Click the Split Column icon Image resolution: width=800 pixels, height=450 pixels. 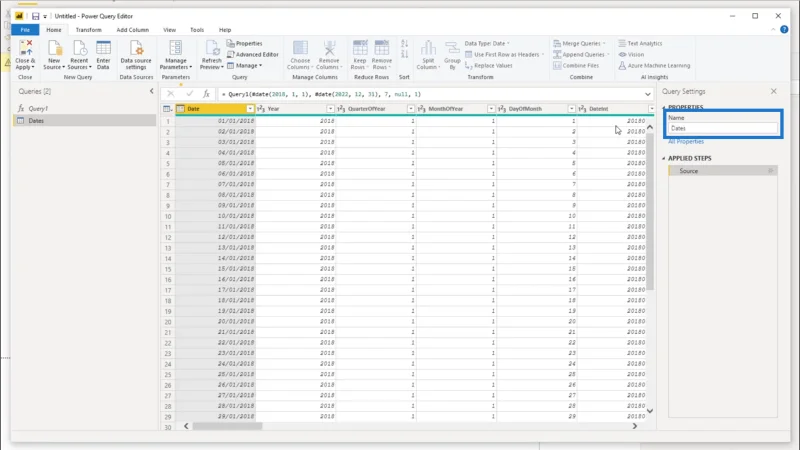pos(428,55)
